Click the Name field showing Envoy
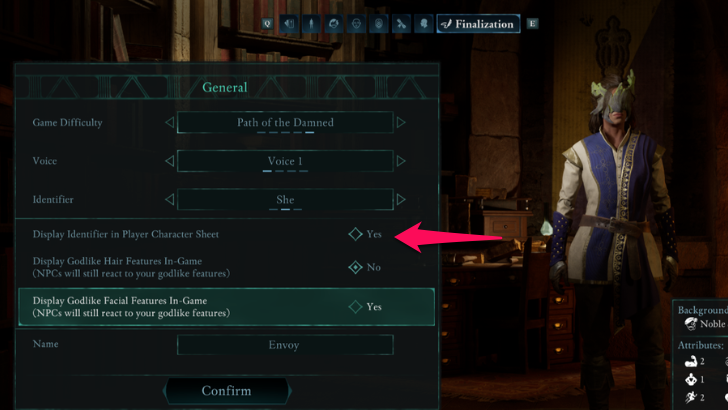Image resolution: width=728 pixels, height=410 pixels. click(285, 345)
